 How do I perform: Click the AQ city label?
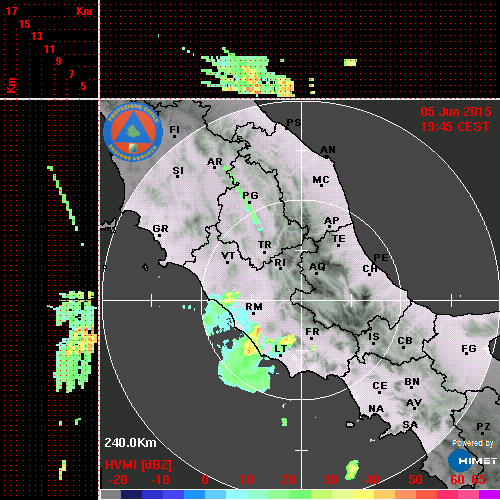pyautogui.click(x=317, y=267)
